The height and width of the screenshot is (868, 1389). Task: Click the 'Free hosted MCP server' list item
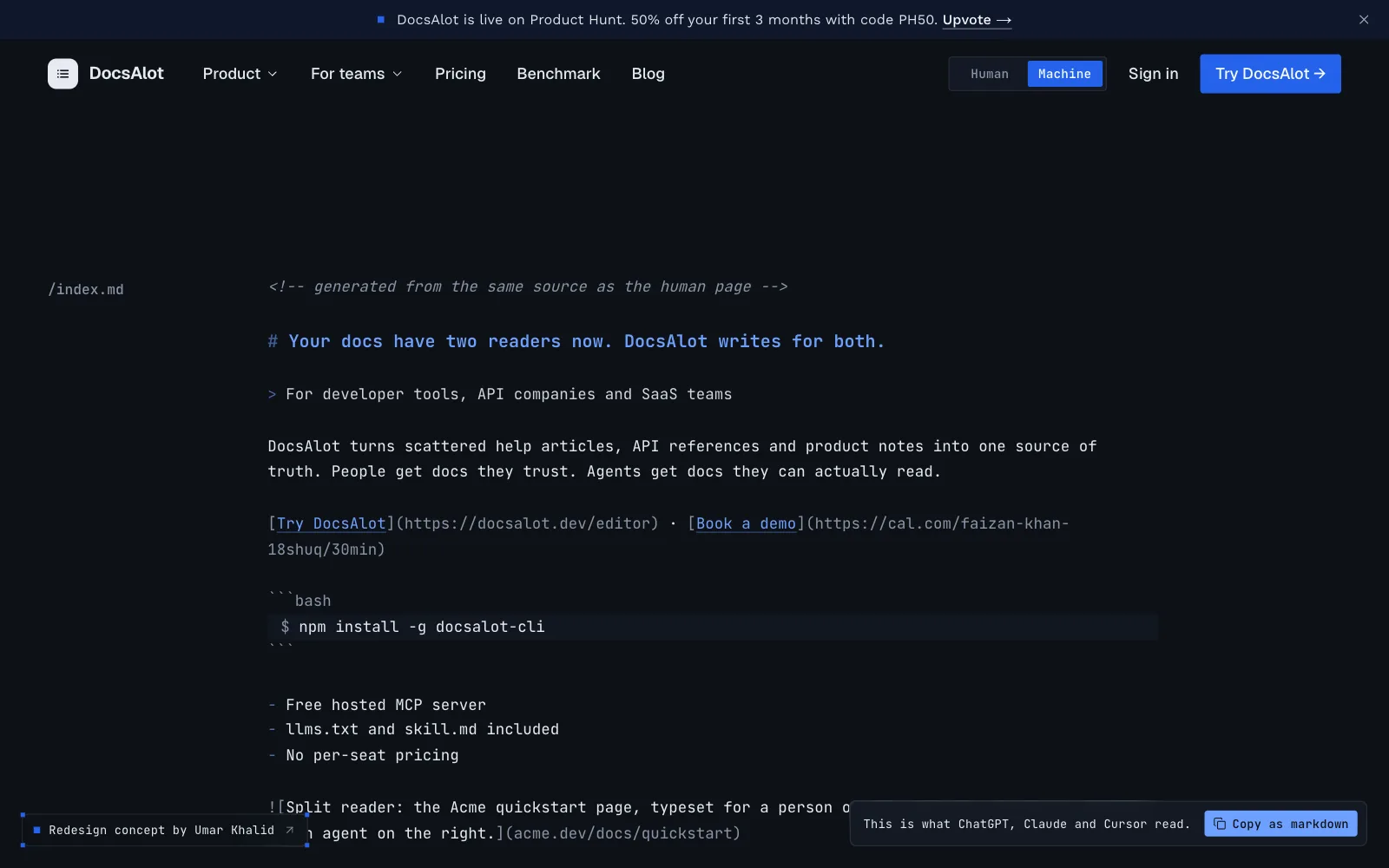point(377,705)
